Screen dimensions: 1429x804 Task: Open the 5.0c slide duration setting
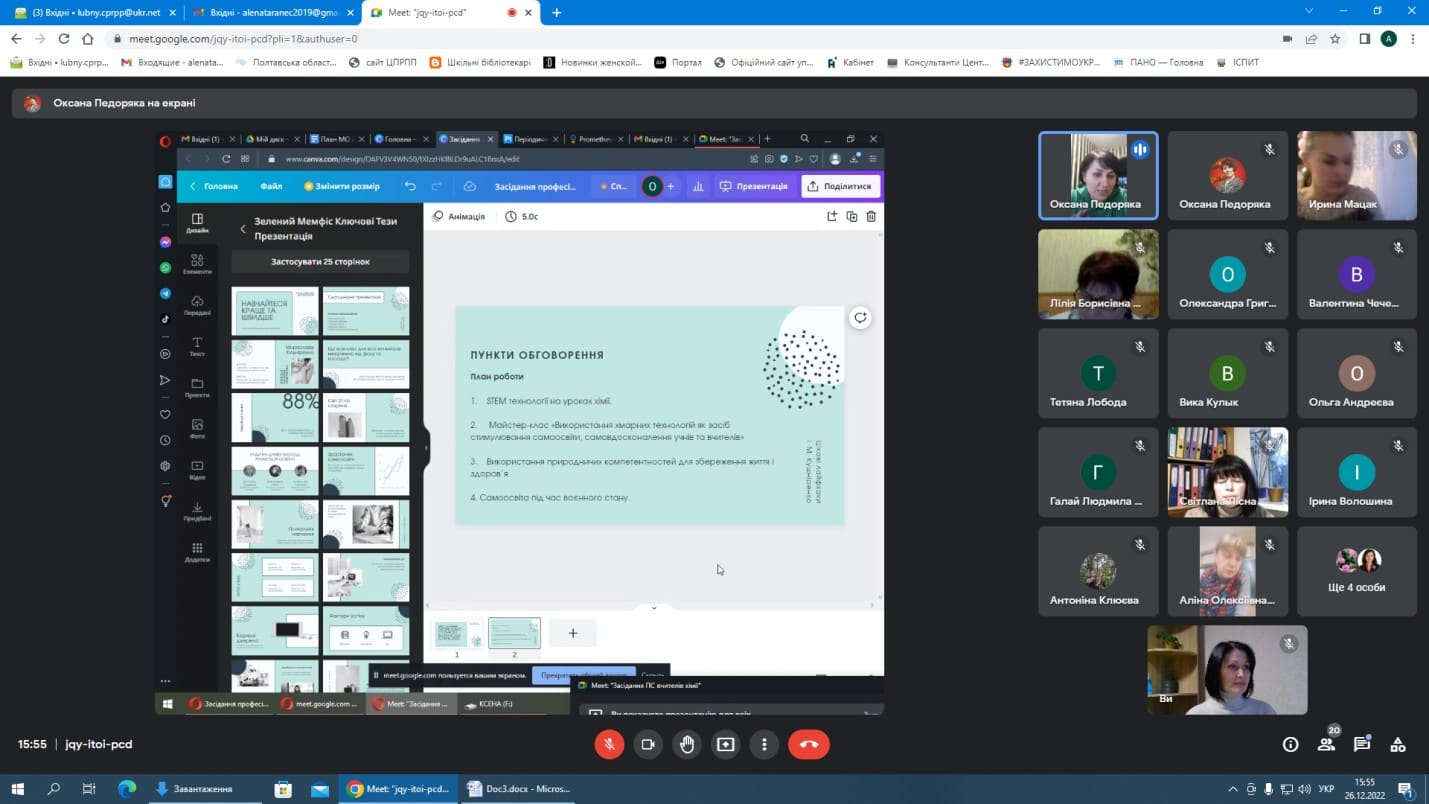pyautogui.click(x=522, y=216)
